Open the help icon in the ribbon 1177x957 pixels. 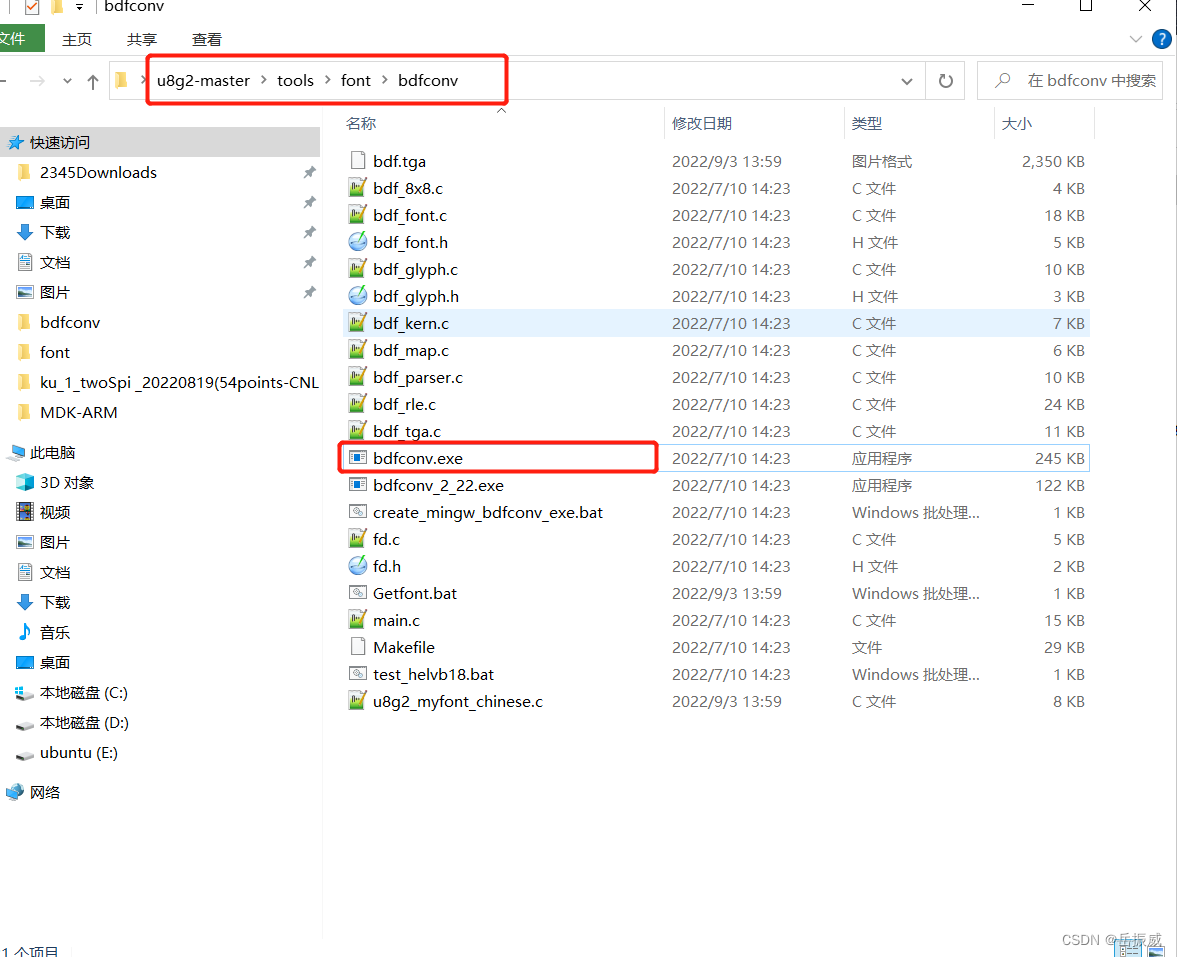tap(1161, 39)
